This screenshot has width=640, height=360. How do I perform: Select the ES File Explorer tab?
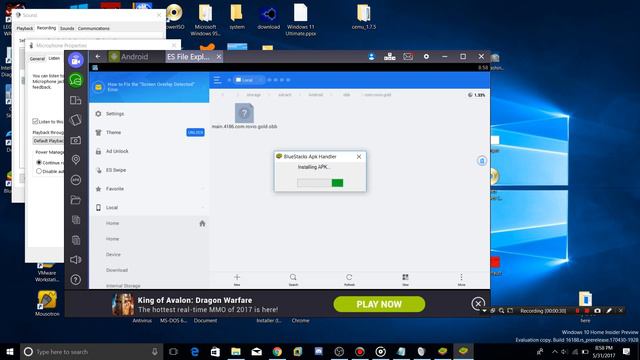pyautogui.click(x=189, y=57)
